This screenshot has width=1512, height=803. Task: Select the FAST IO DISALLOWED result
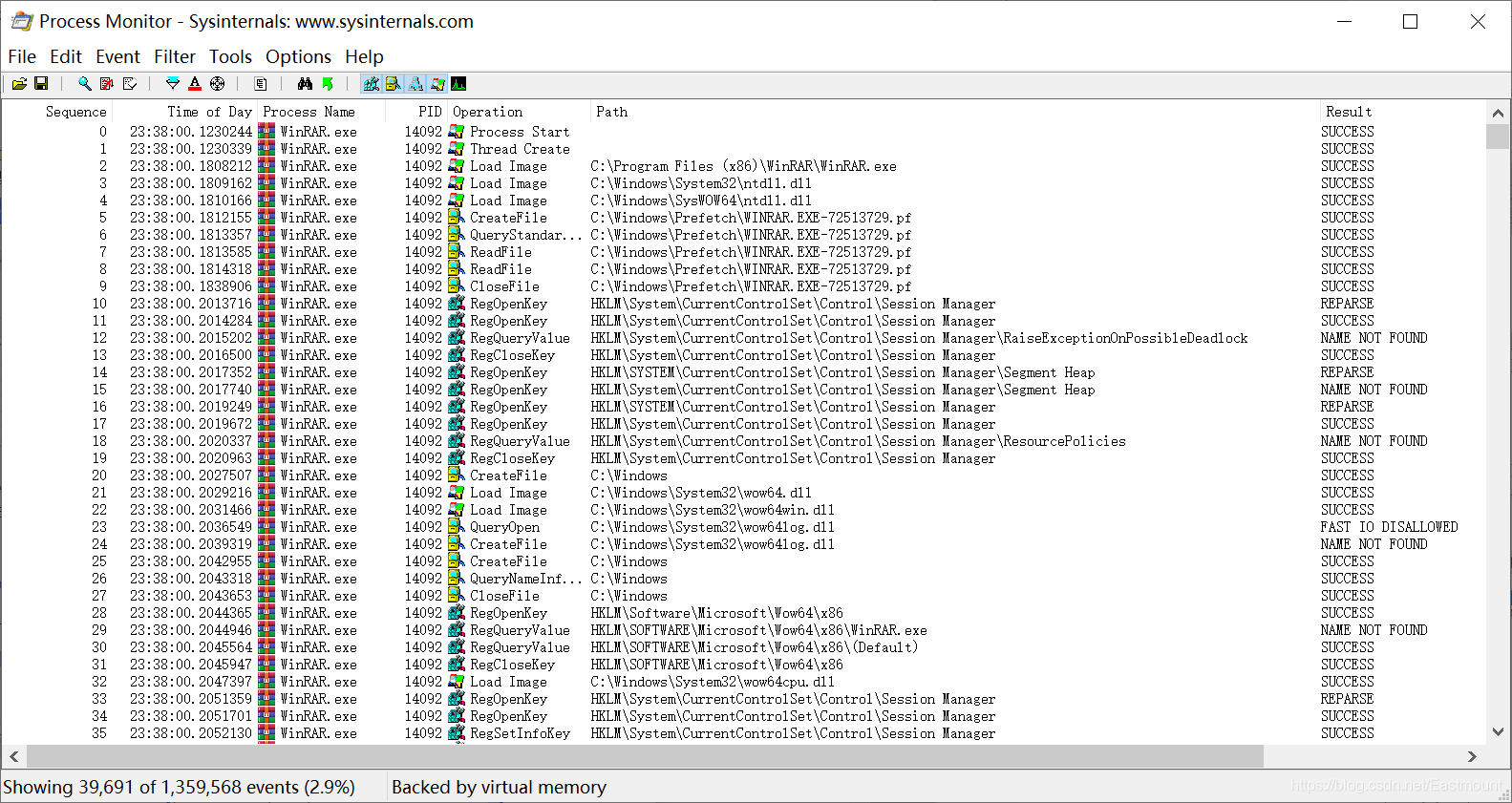1390,527
